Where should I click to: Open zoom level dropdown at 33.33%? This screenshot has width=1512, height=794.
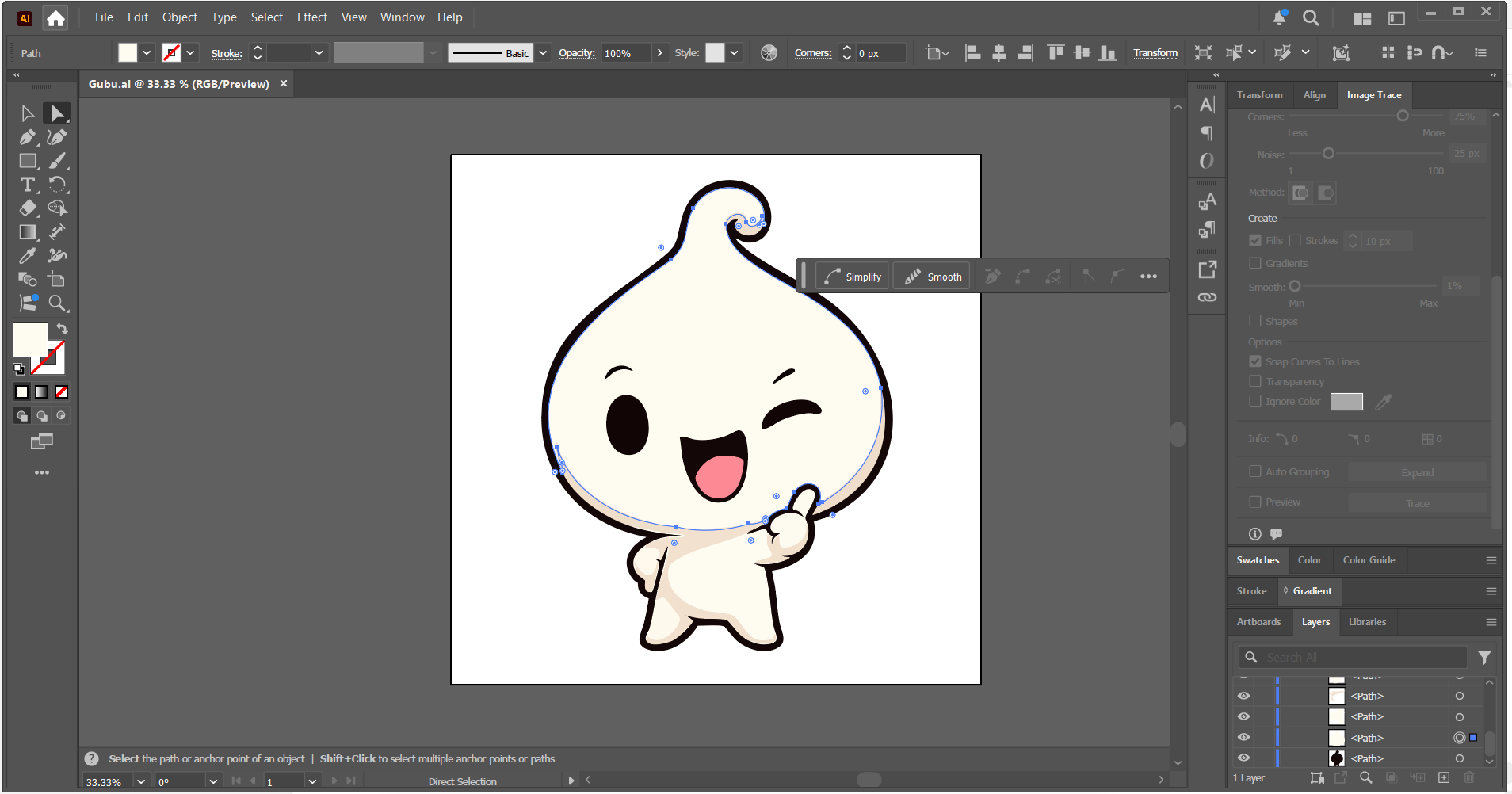click(x=141, y=781)
